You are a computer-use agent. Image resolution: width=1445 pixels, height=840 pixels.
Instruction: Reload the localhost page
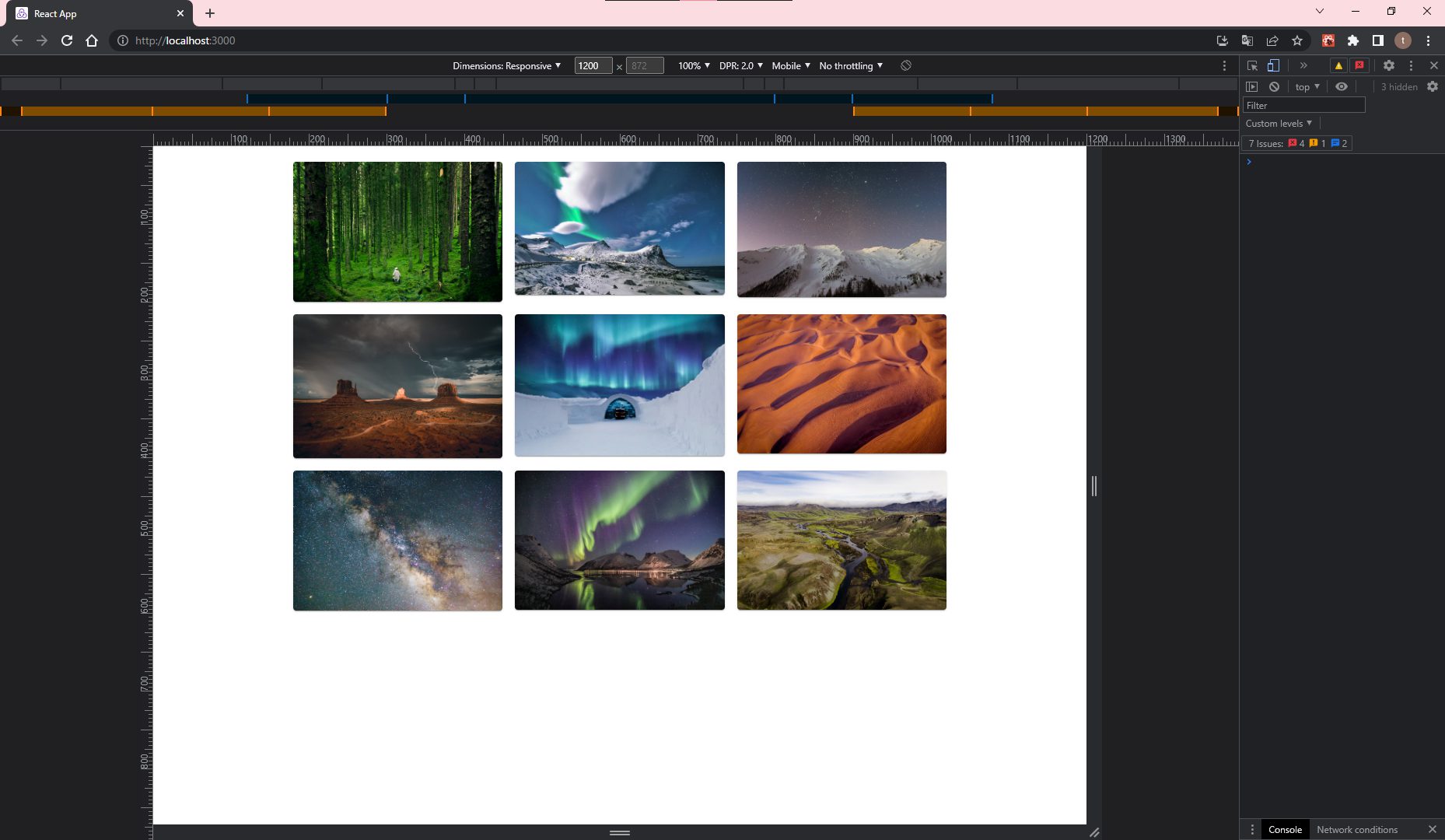67,40
